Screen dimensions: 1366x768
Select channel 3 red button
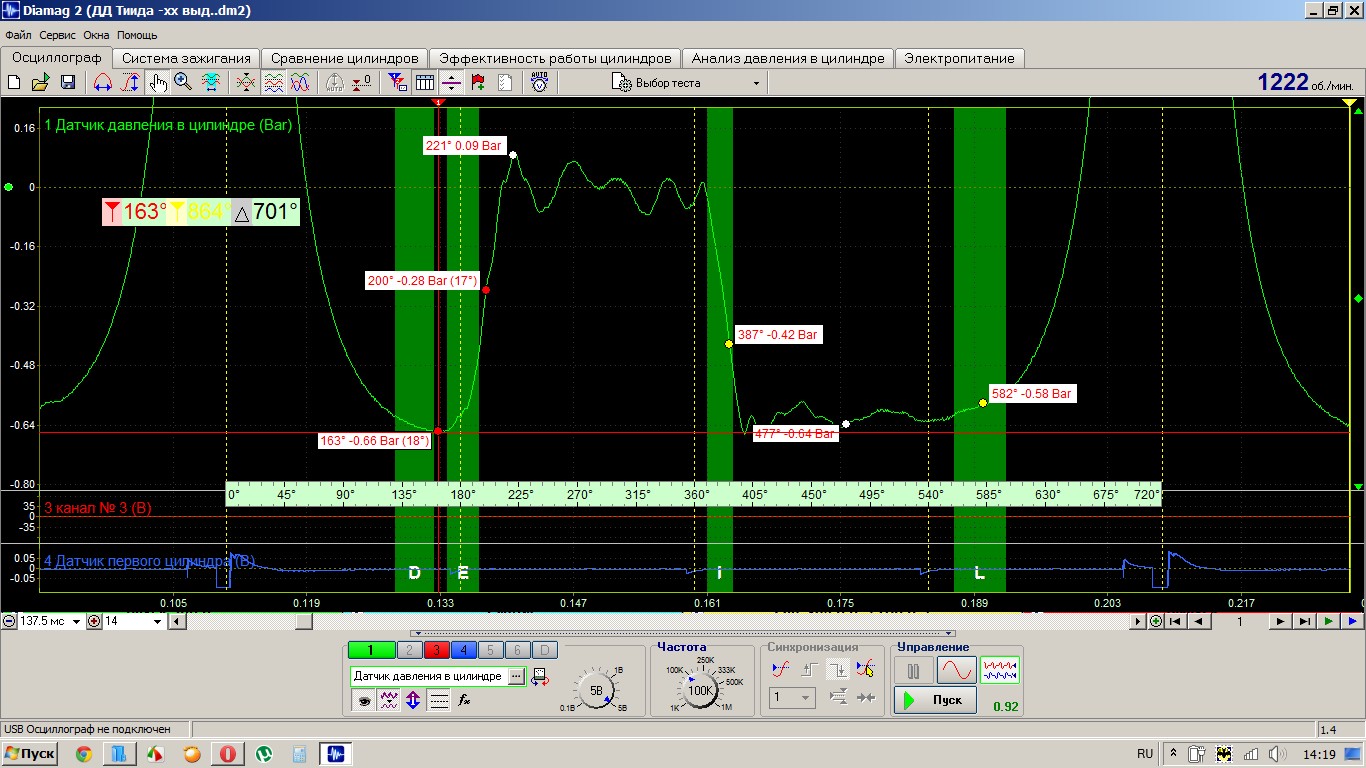click(x=436, y=651)
